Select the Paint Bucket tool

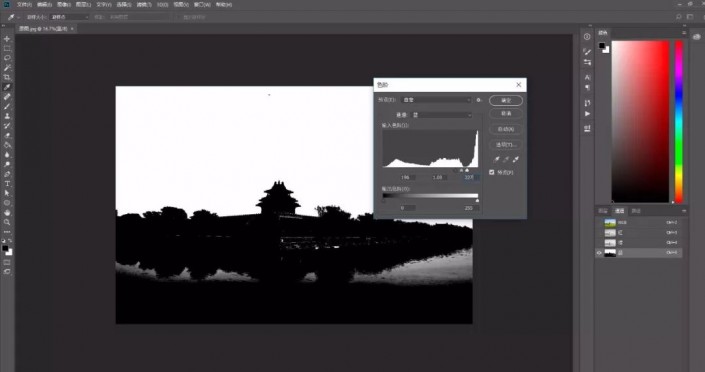(7, 145)
